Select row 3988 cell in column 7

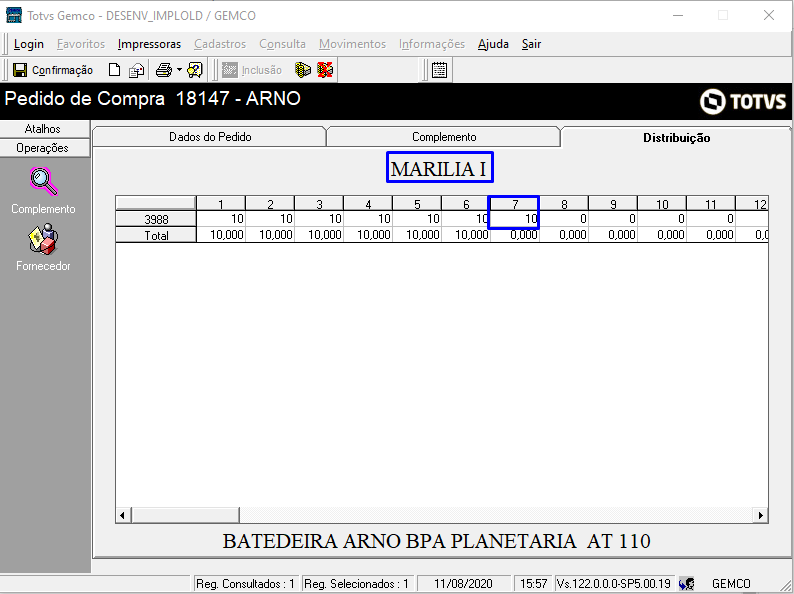point(514,219)
